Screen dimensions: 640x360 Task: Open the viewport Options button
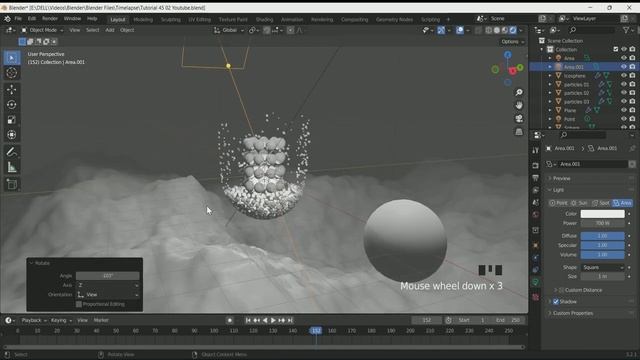(513, 42)
